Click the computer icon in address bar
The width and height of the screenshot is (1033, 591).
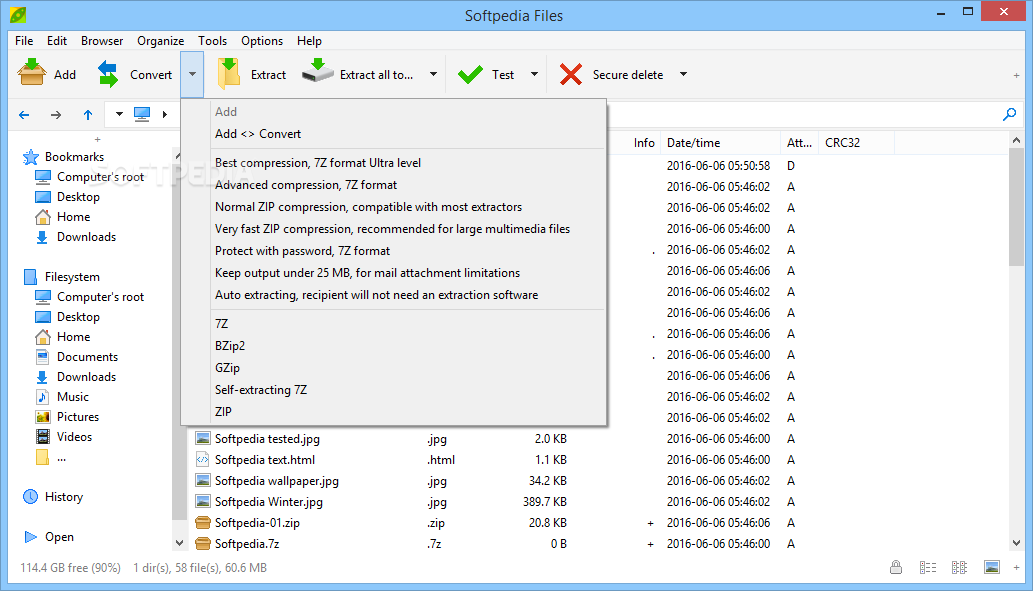click(x=142, y=115)
